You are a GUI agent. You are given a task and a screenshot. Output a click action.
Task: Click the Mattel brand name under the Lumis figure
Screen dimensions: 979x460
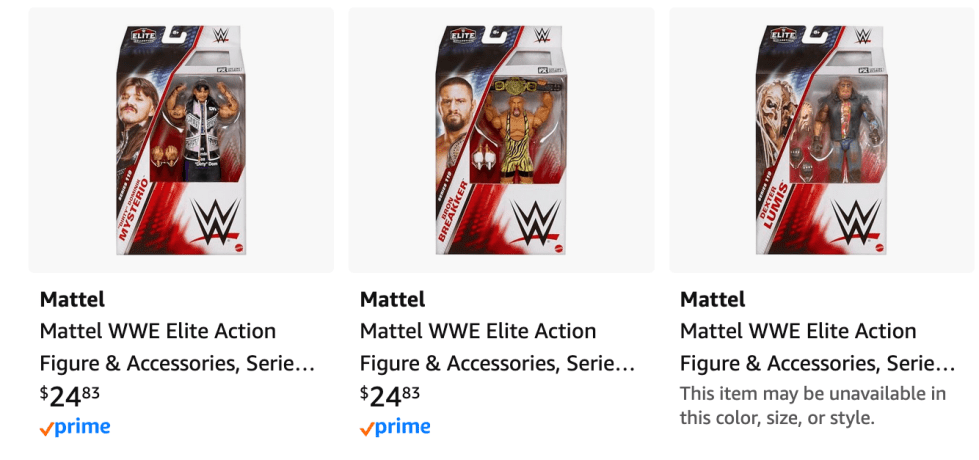pyautogui.click(x=712, y=299)
